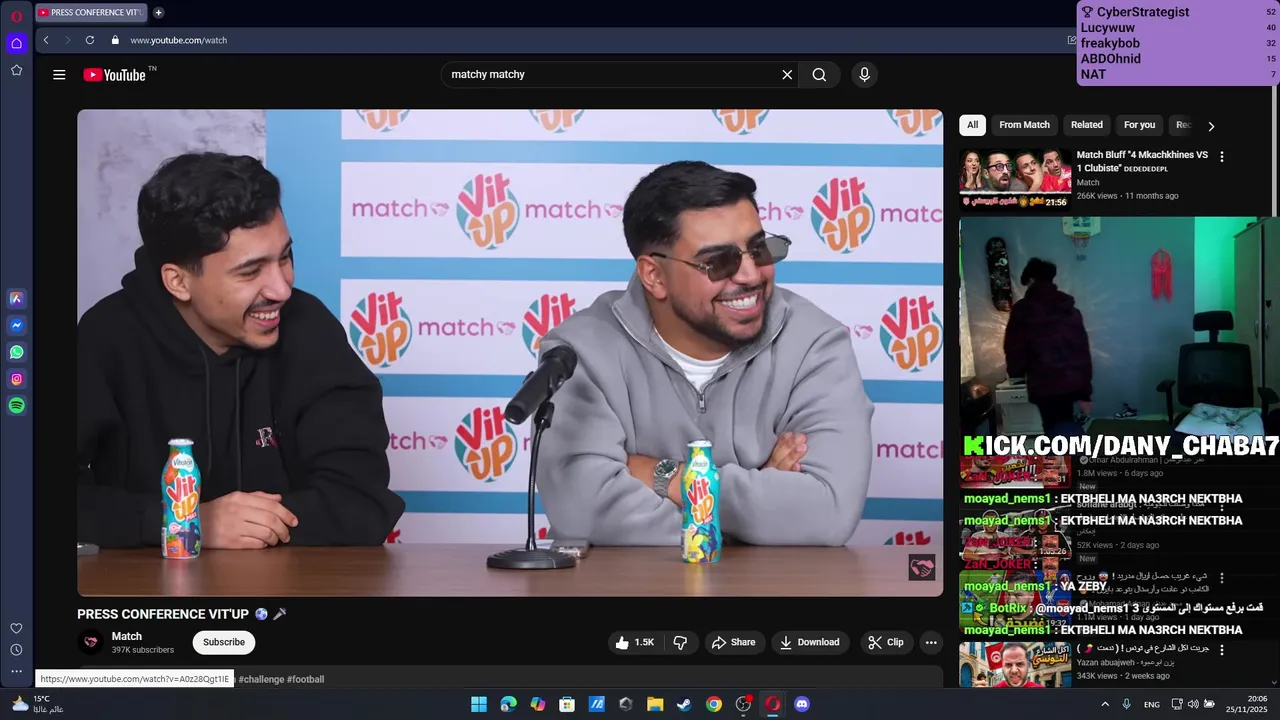The width and height of the screenshot is (1280, 720).
Task: Open the 'Match Bluff' recommended video thumbnail
Action: 1014,178
